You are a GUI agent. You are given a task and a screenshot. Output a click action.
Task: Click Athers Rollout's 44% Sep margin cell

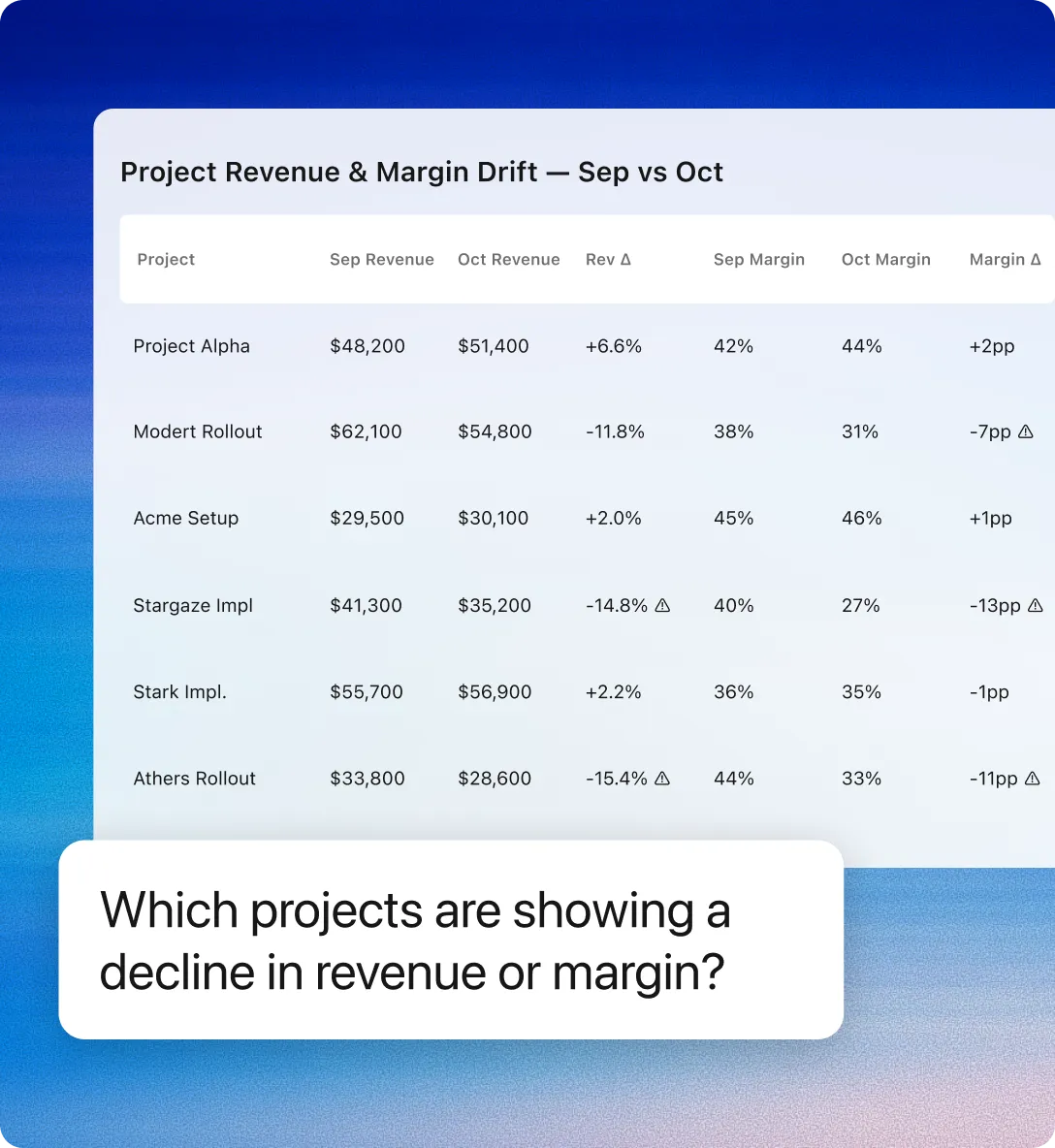coord(734,779)
